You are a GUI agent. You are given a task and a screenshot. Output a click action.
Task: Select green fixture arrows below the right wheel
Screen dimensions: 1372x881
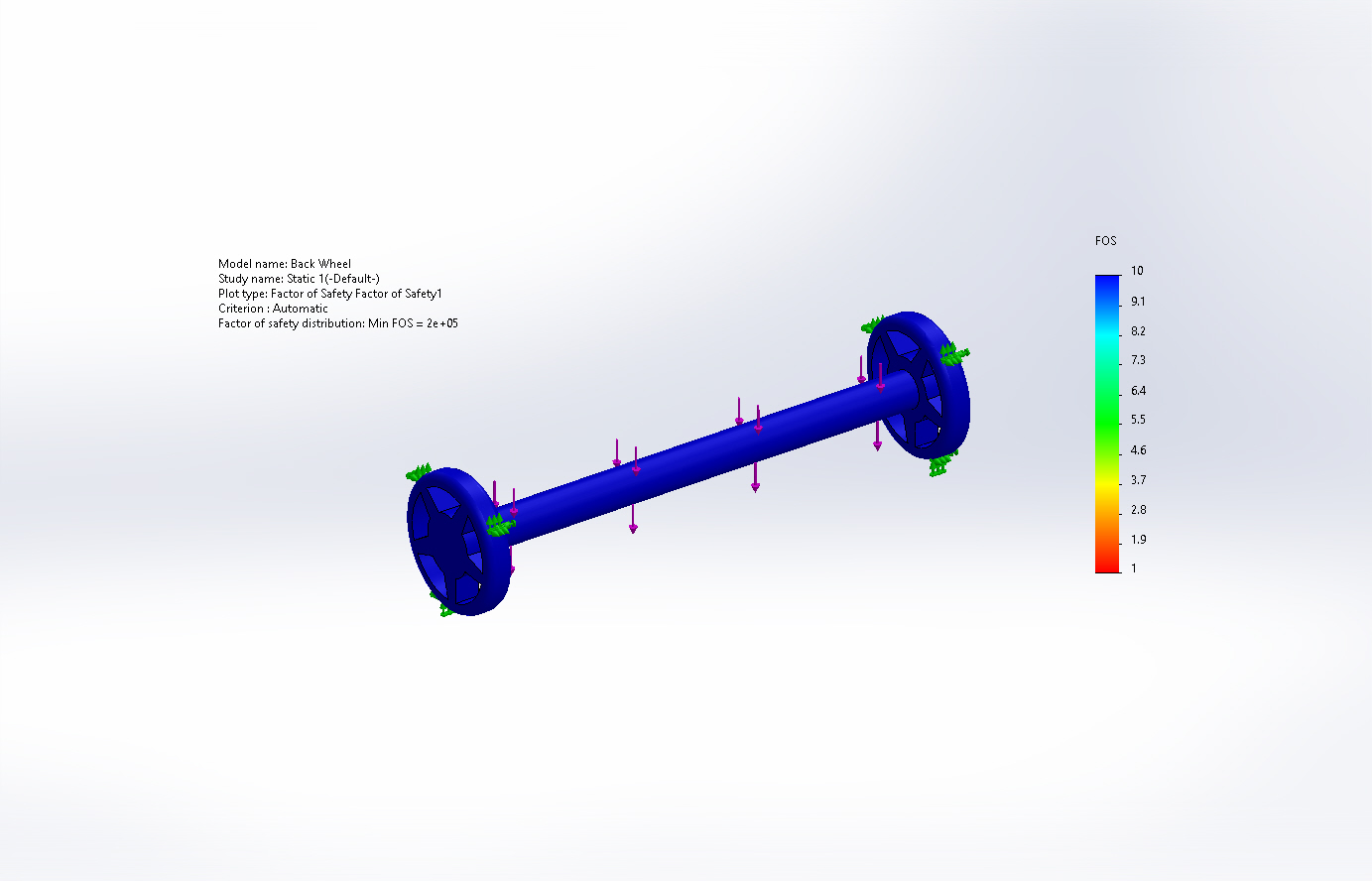click(941, 463)
